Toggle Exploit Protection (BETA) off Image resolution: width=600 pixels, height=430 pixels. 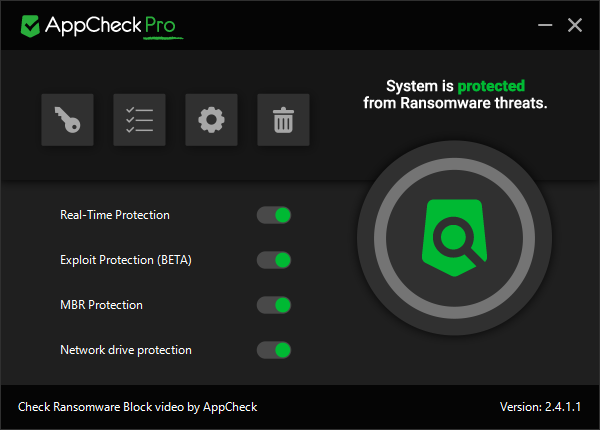274,260
